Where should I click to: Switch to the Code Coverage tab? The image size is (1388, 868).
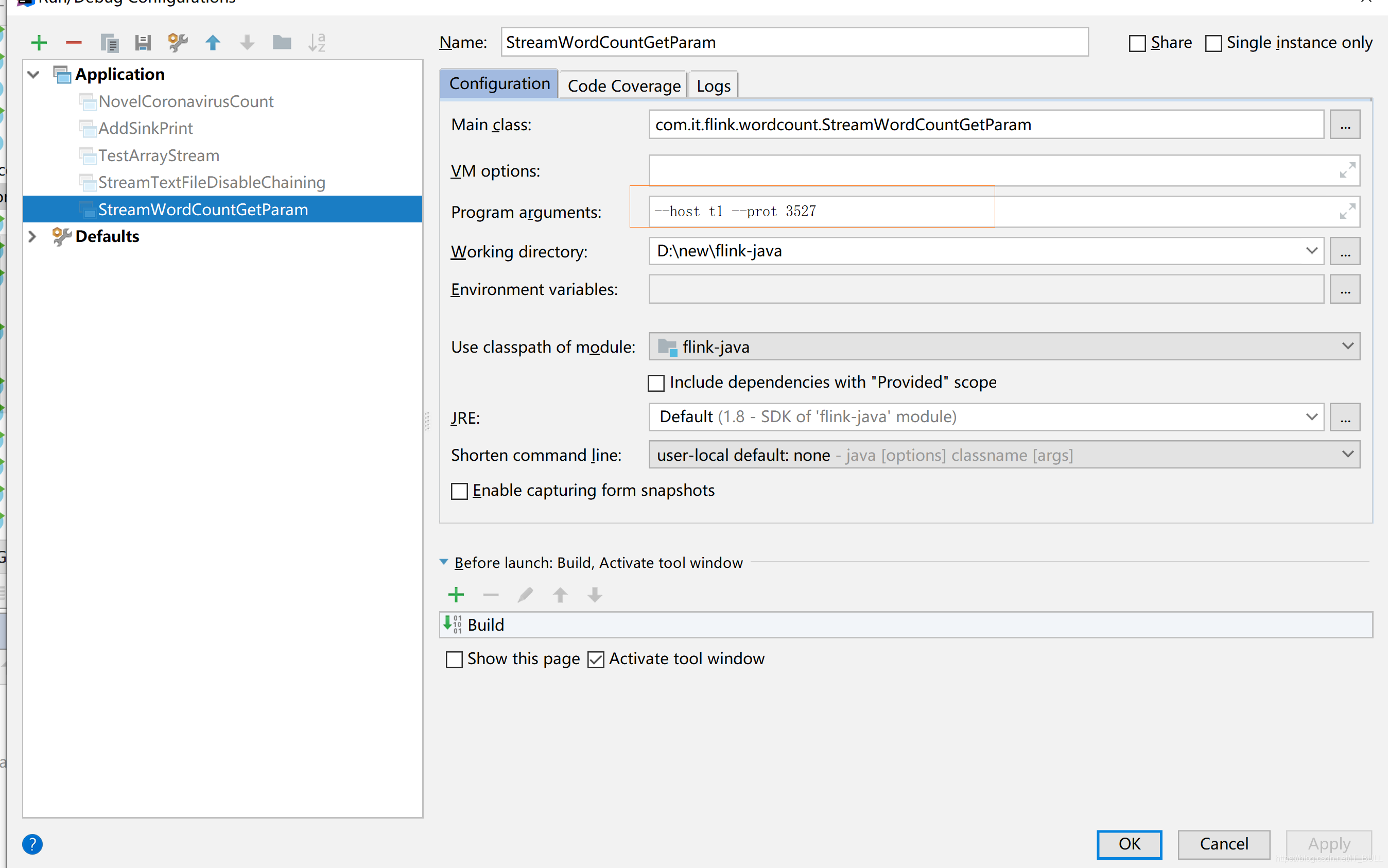(x=623, y=85)
